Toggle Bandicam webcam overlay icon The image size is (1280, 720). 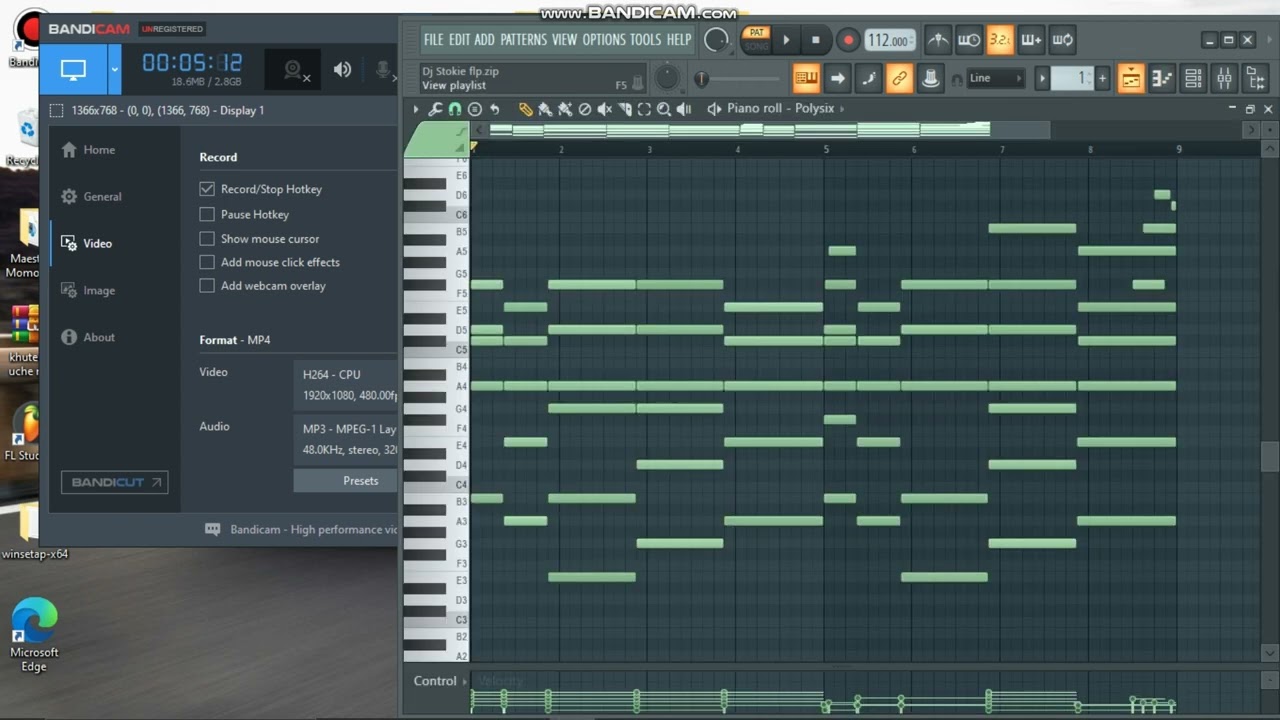295,69
